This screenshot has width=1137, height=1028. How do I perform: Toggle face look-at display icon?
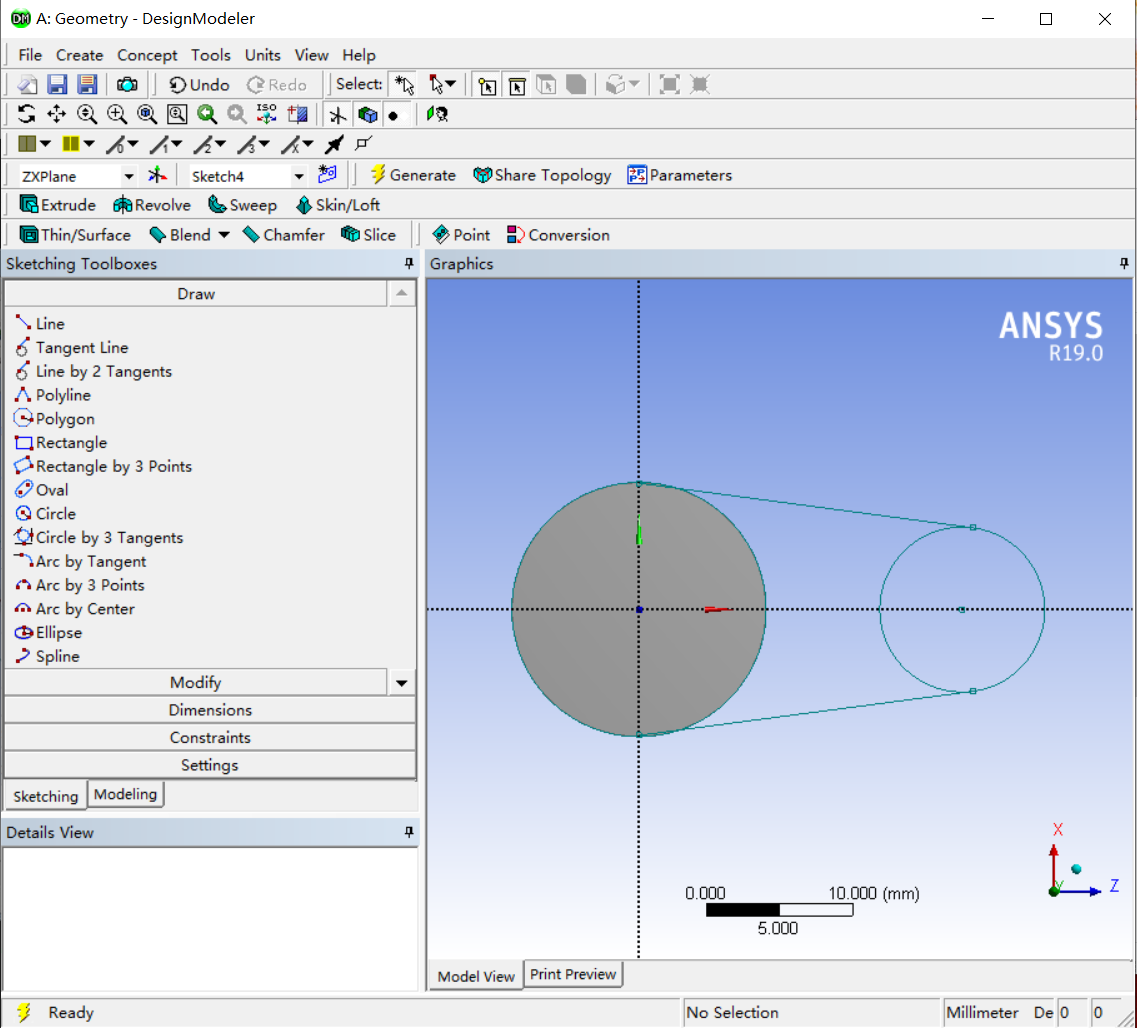coord(437,114)
